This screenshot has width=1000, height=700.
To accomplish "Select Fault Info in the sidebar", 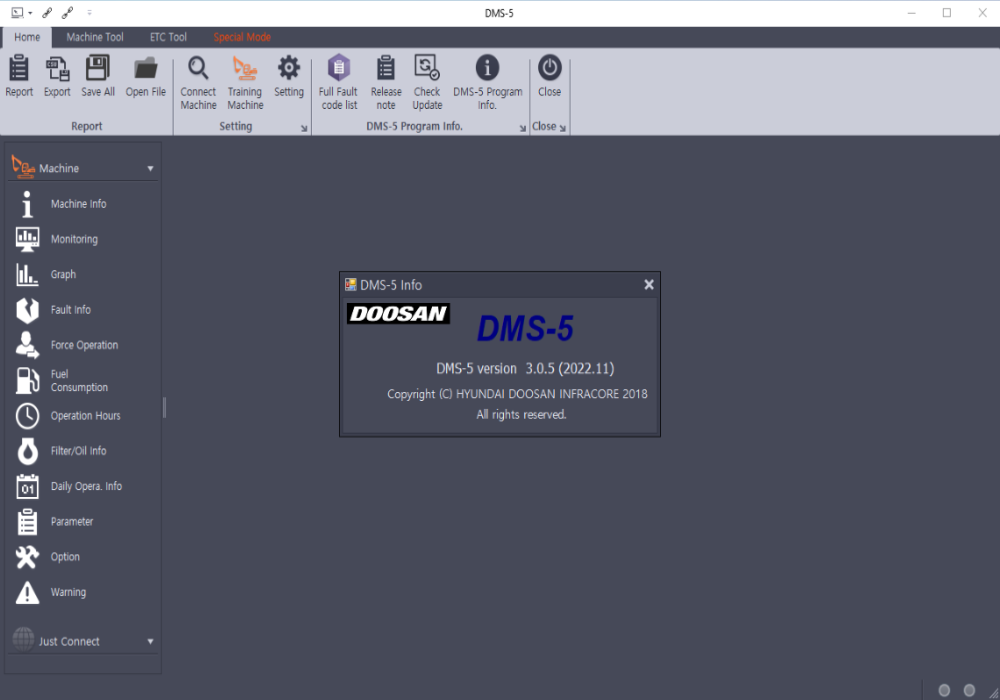I will tap(70, 309).
